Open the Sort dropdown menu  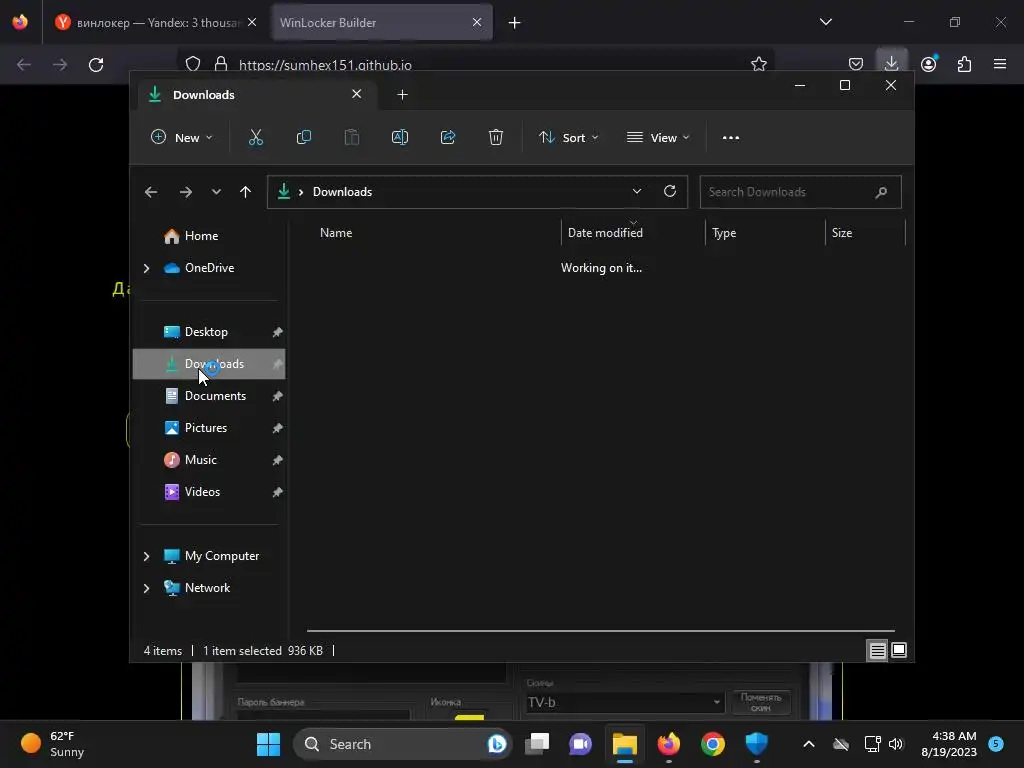568,138
